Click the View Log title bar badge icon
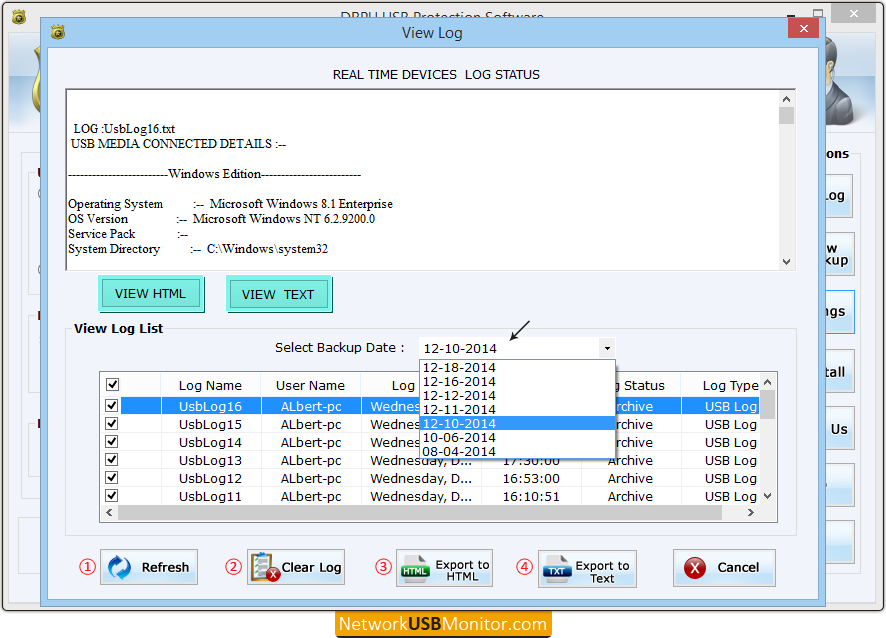 tap(58, 32)
